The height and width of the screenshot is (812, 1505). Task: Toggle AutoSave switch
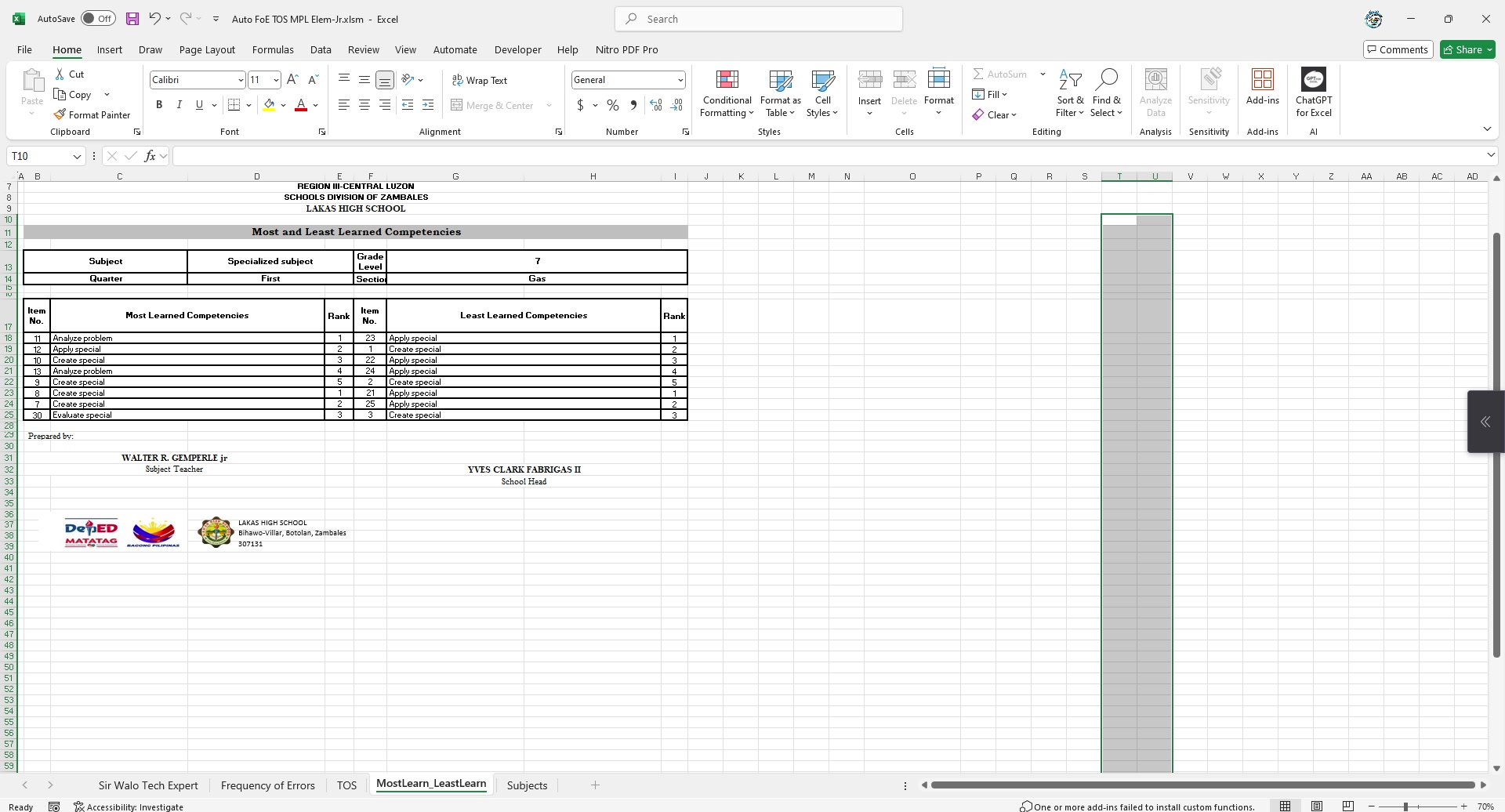tap(98, 19)
